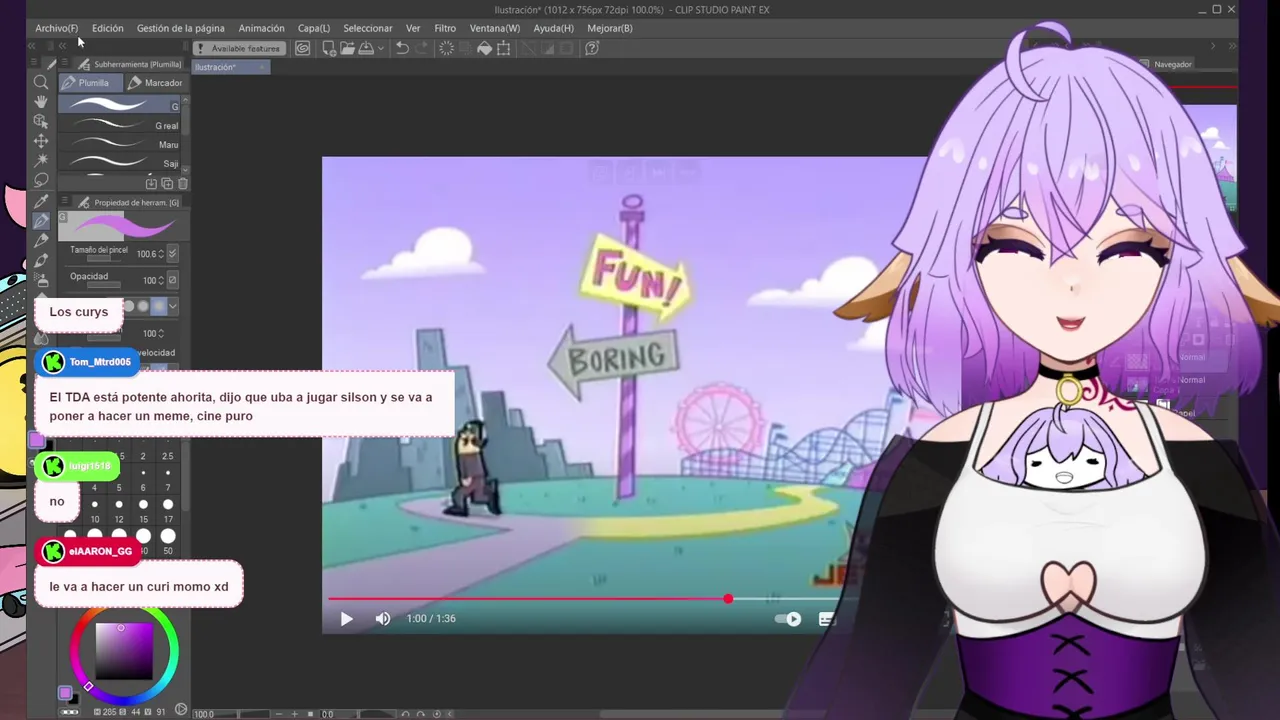The image size is (1280, 720).
Task: Select the Move layer tool
Action: 41,141
